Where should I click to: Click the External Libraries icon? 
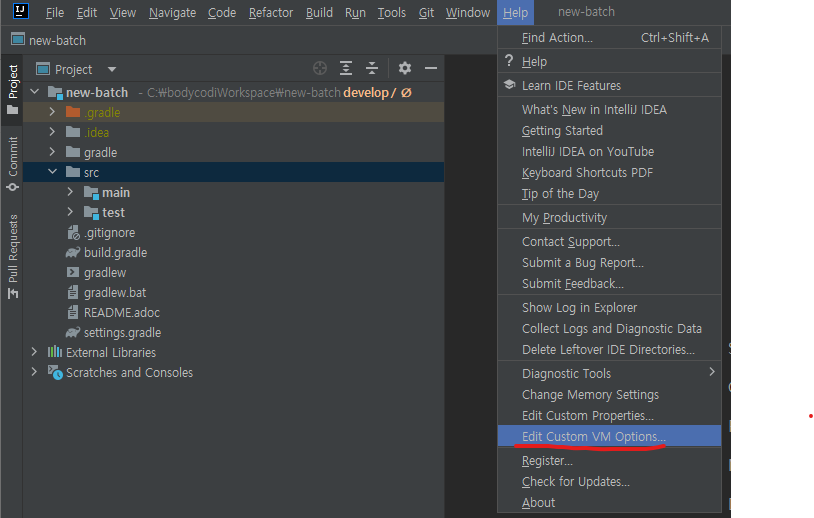[55, 352]
